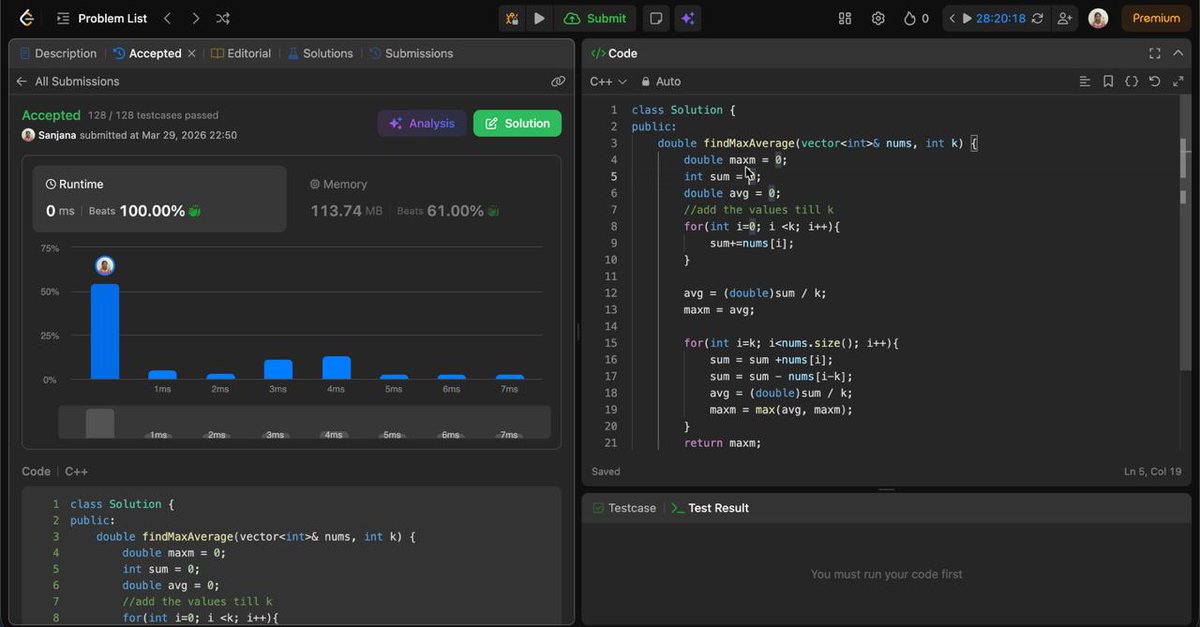Viewport: 1200px width, 627px height.
Task: Click line 12 avg assignment in editor
Action: pos(755,293)
